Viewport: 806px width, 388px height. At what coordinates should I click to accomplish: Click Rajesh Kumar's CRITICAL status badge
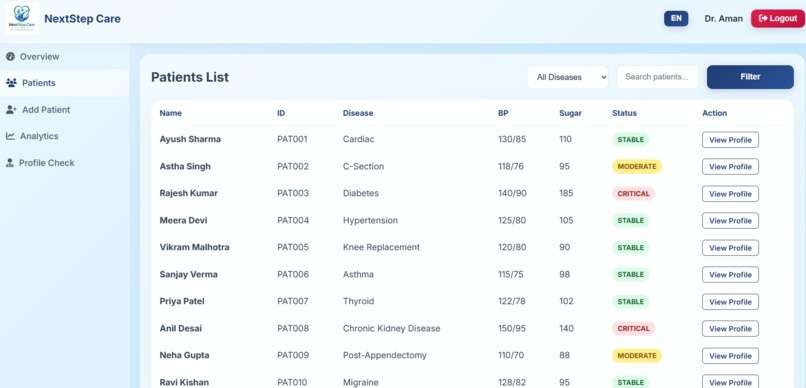634,194
